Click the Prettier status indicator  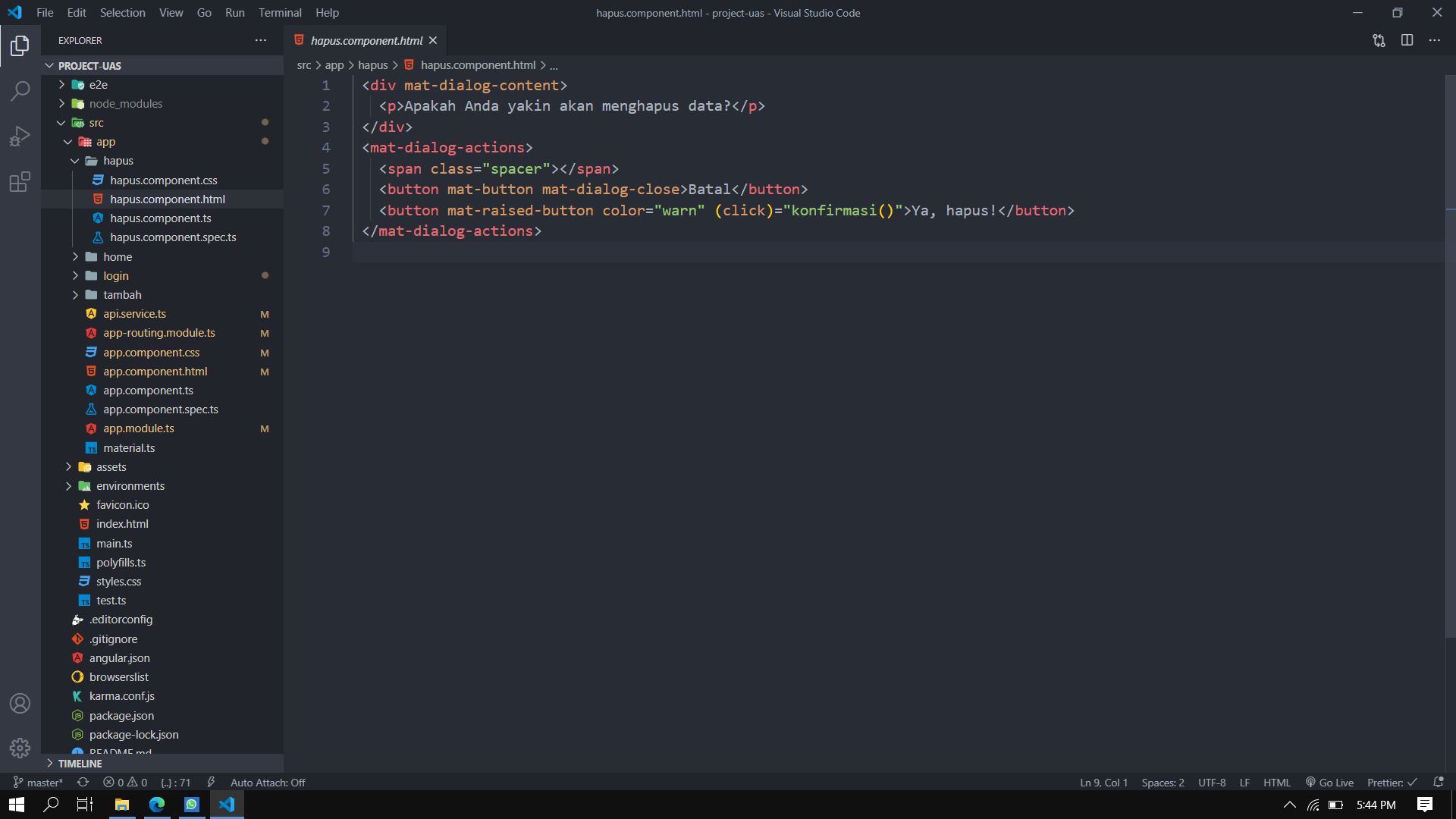coord(1392,783)
